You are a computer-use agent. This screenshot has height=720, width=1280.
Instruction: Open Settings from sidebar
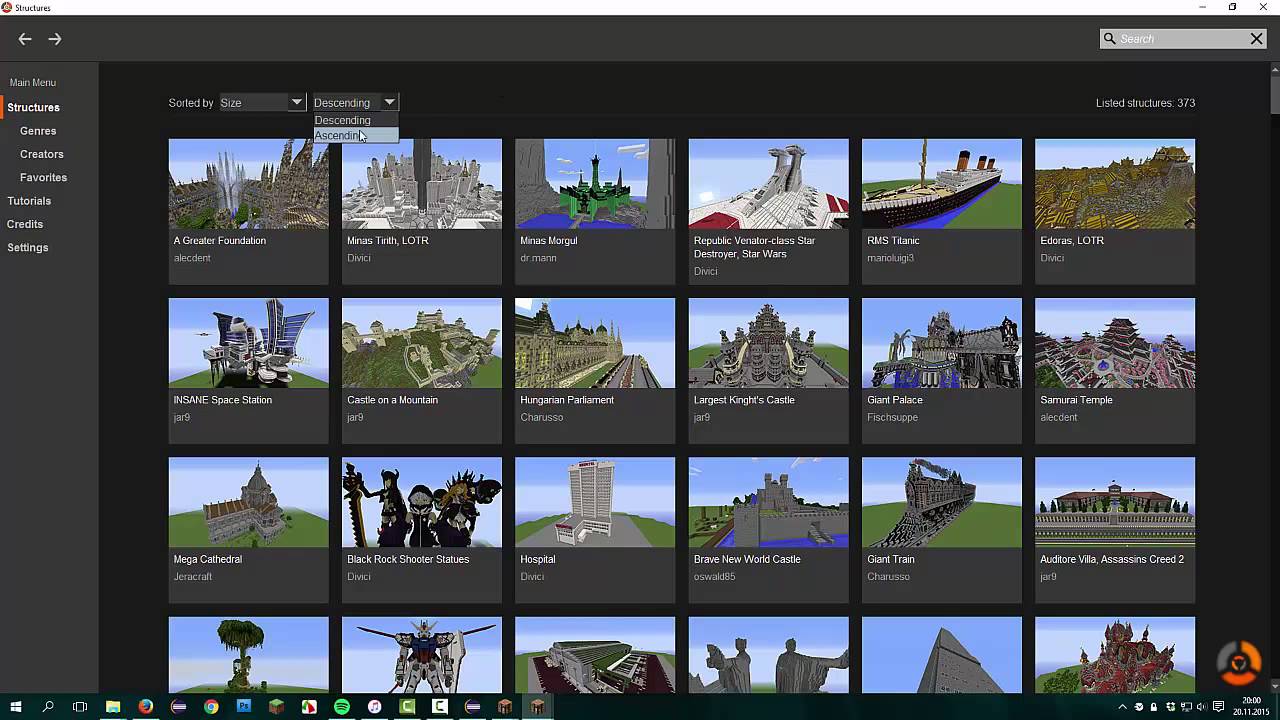pos(28,247)
